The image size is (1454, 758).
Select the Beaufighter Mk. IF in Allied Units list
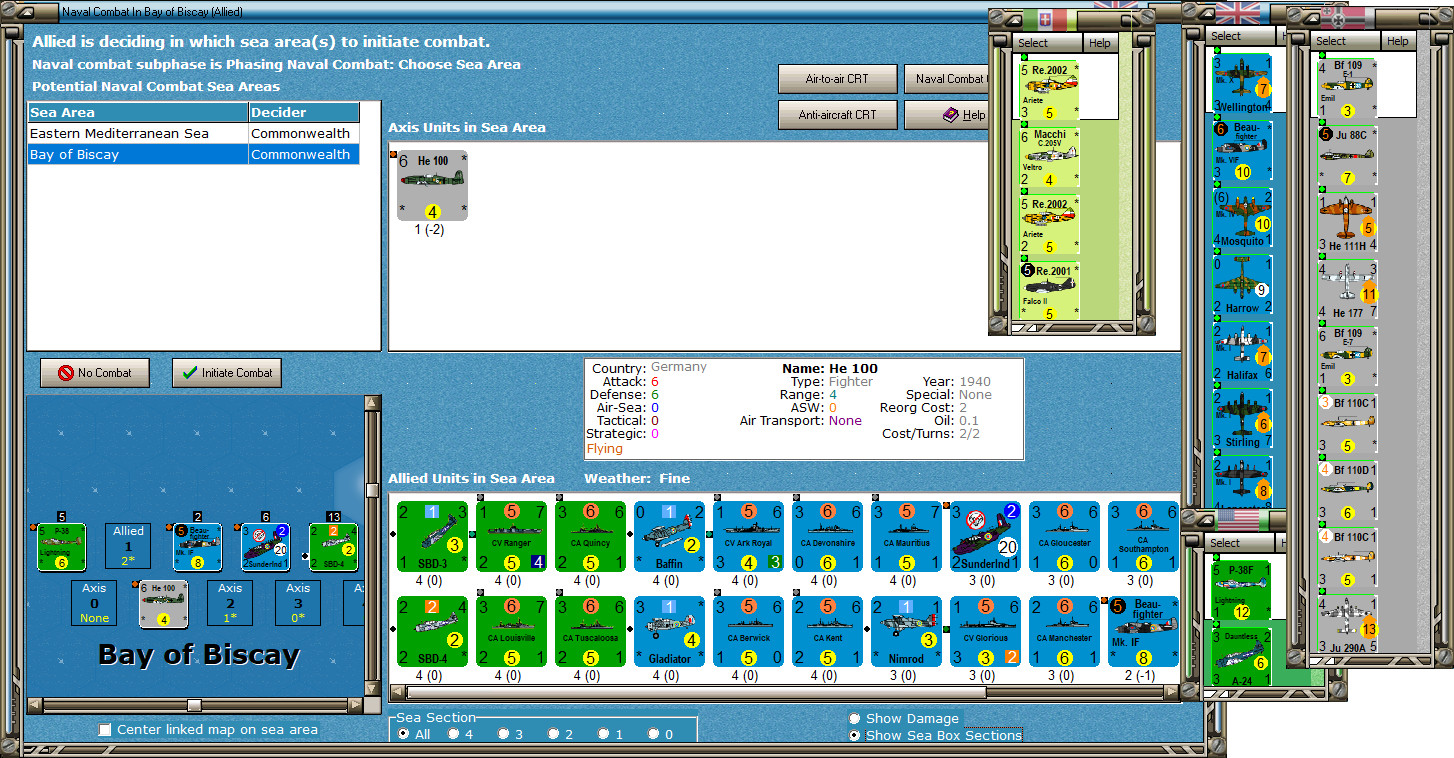1143,631
